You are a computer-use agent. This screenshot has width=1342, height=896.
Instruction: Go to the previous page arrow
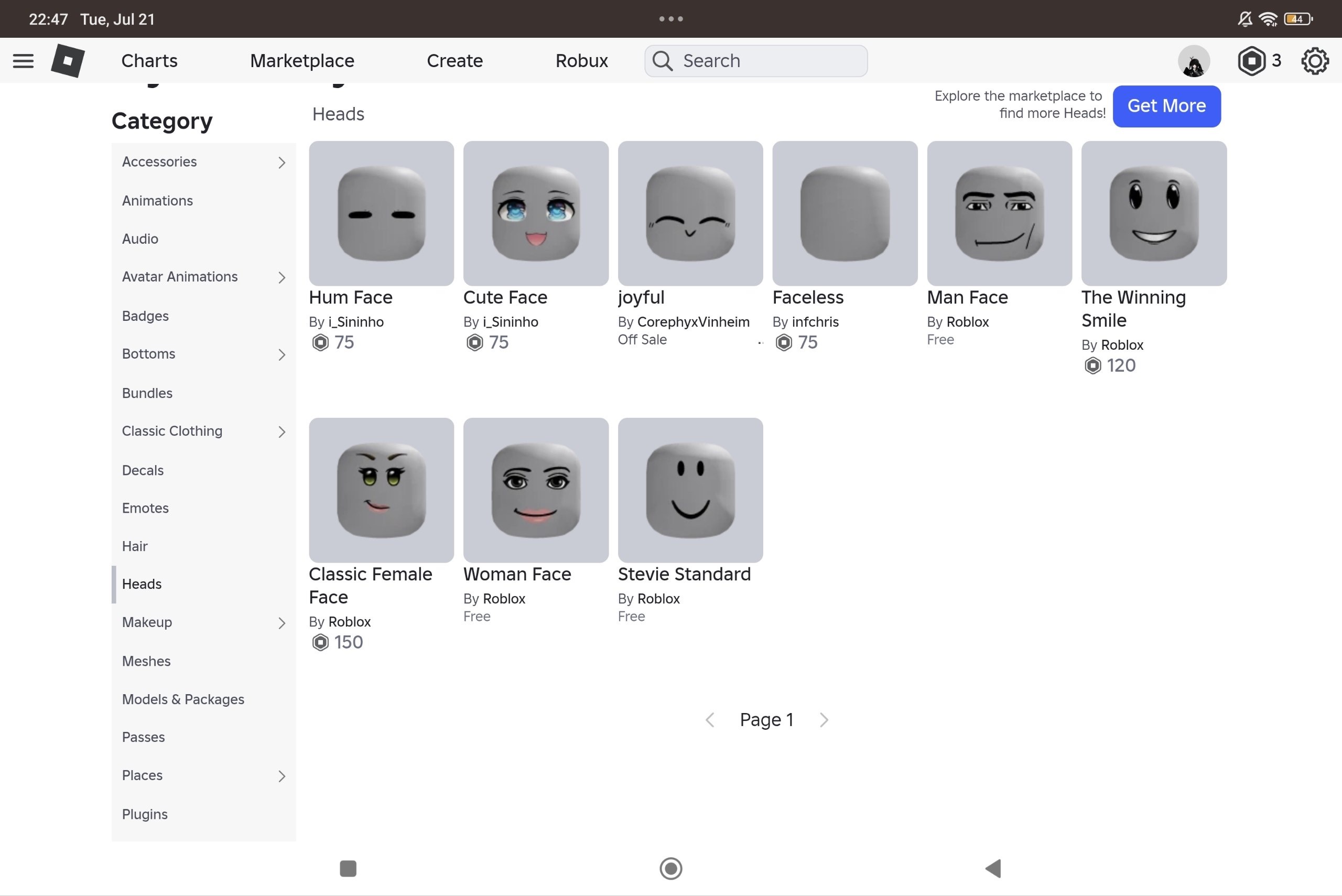click(710, 719)
